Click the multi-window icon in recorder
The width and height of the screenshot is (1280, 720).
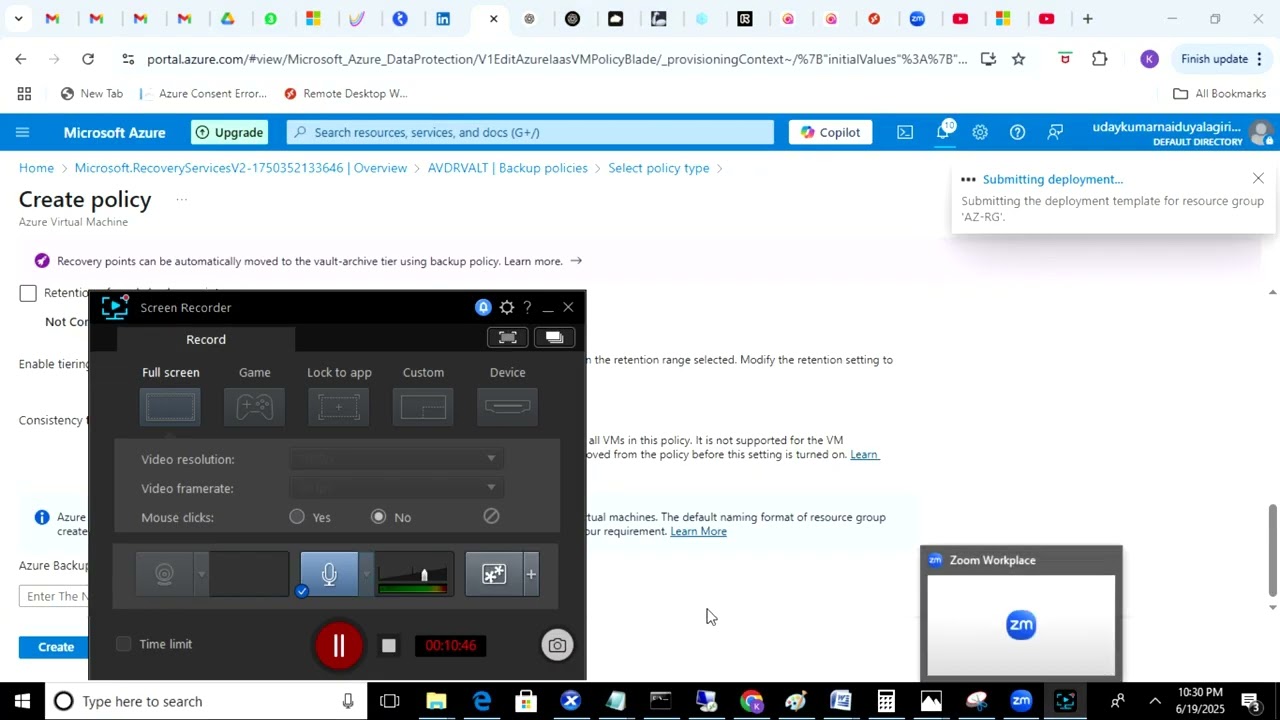[x=555, y=337]
